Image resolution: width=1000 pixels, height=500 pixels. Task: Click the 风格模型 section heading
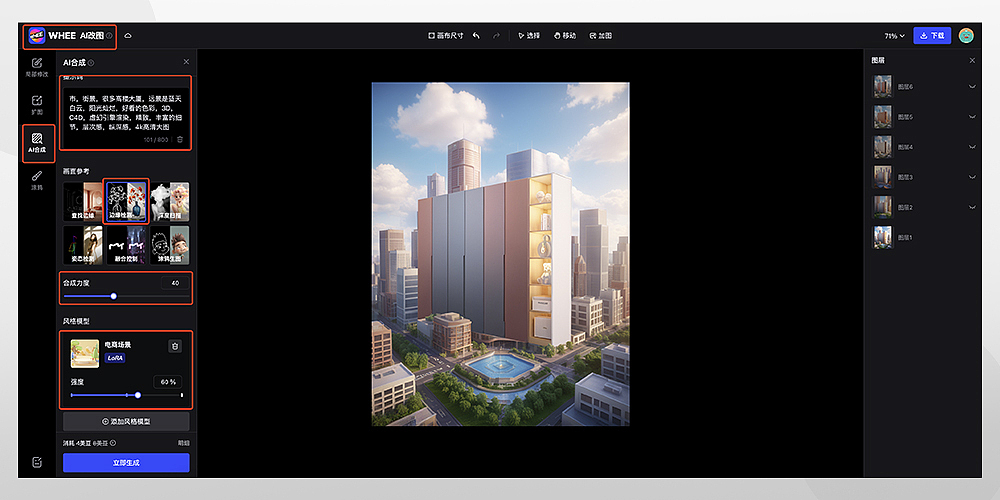pos(76,321)
